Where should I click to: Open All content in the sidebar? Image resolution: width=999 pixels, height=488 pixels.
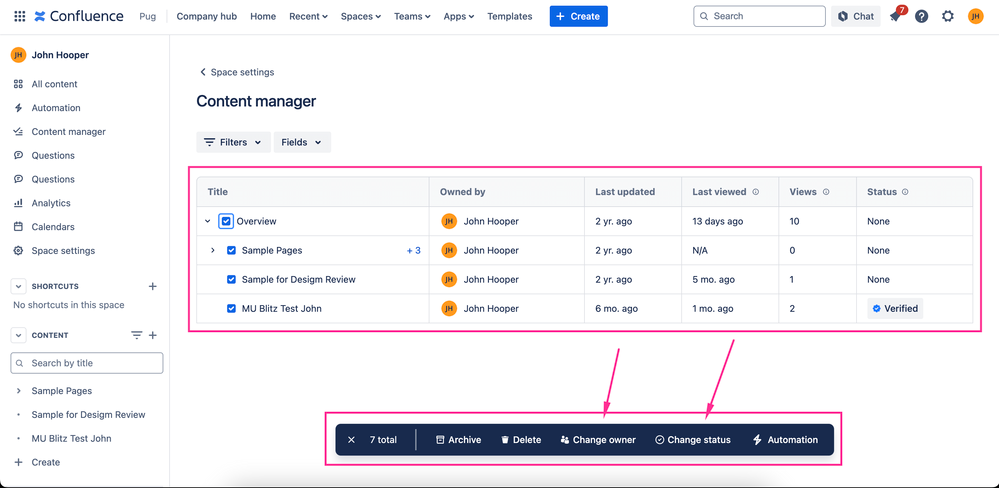coord(55,84)
